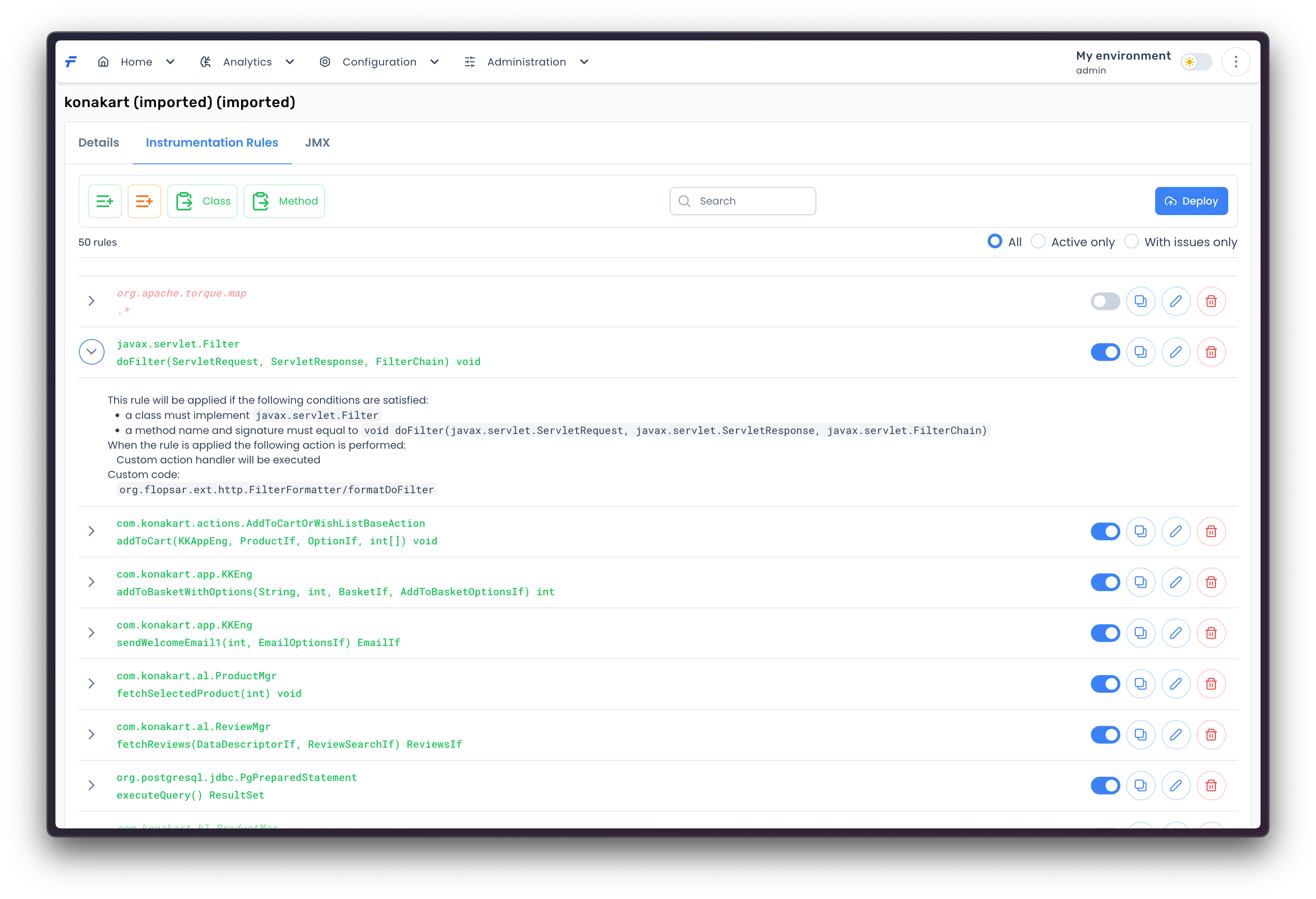1316x899 pixels.
Task: Disable the addToCart rule toggle
Action: coord(1105,531)
